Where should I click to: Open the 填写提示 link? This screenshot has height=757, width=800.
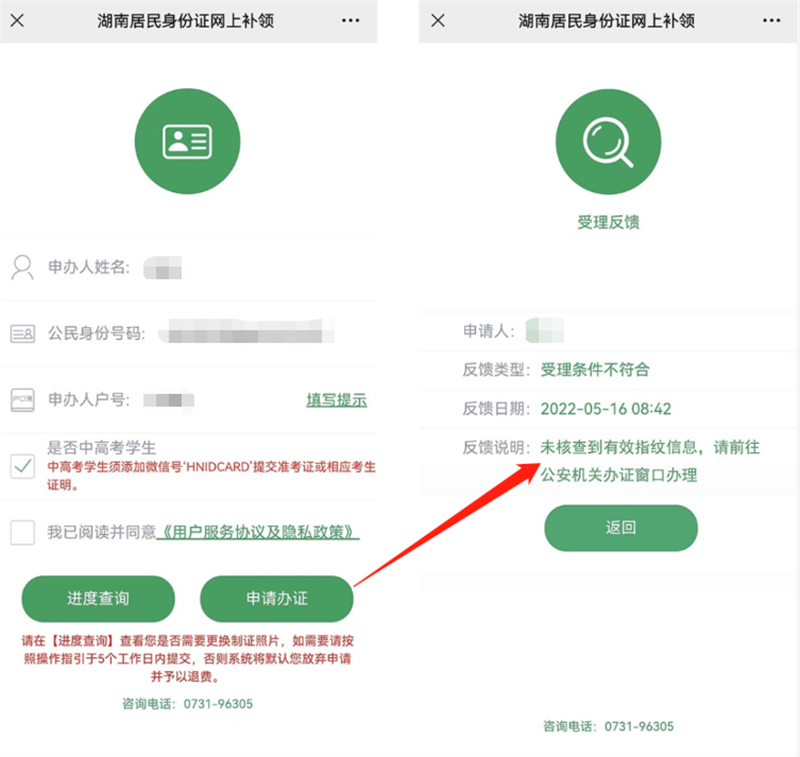tap(337, 400)
